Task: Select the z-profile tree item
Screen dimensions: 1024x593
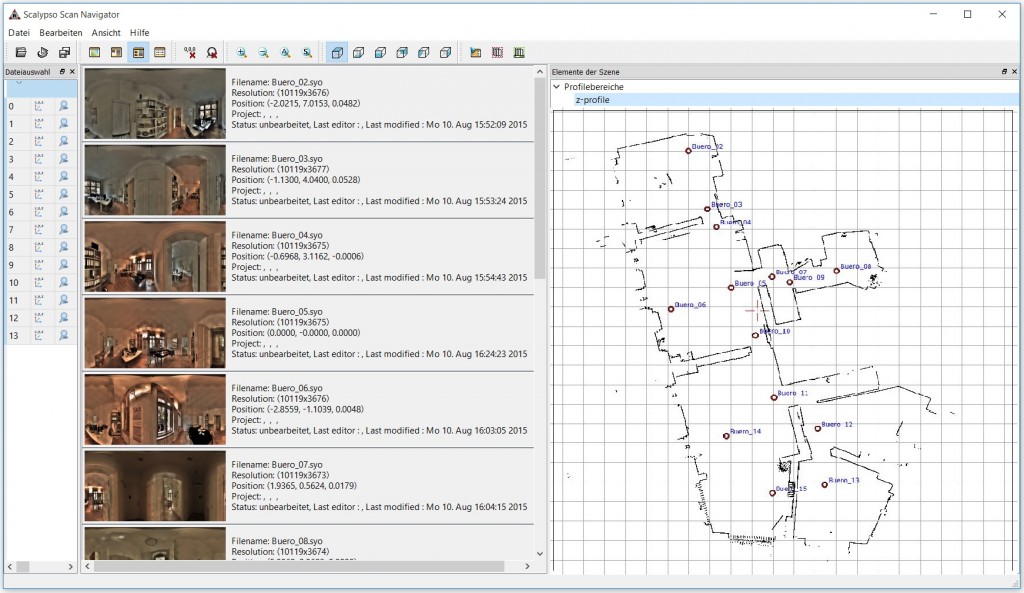Action: tap(592, 100)
